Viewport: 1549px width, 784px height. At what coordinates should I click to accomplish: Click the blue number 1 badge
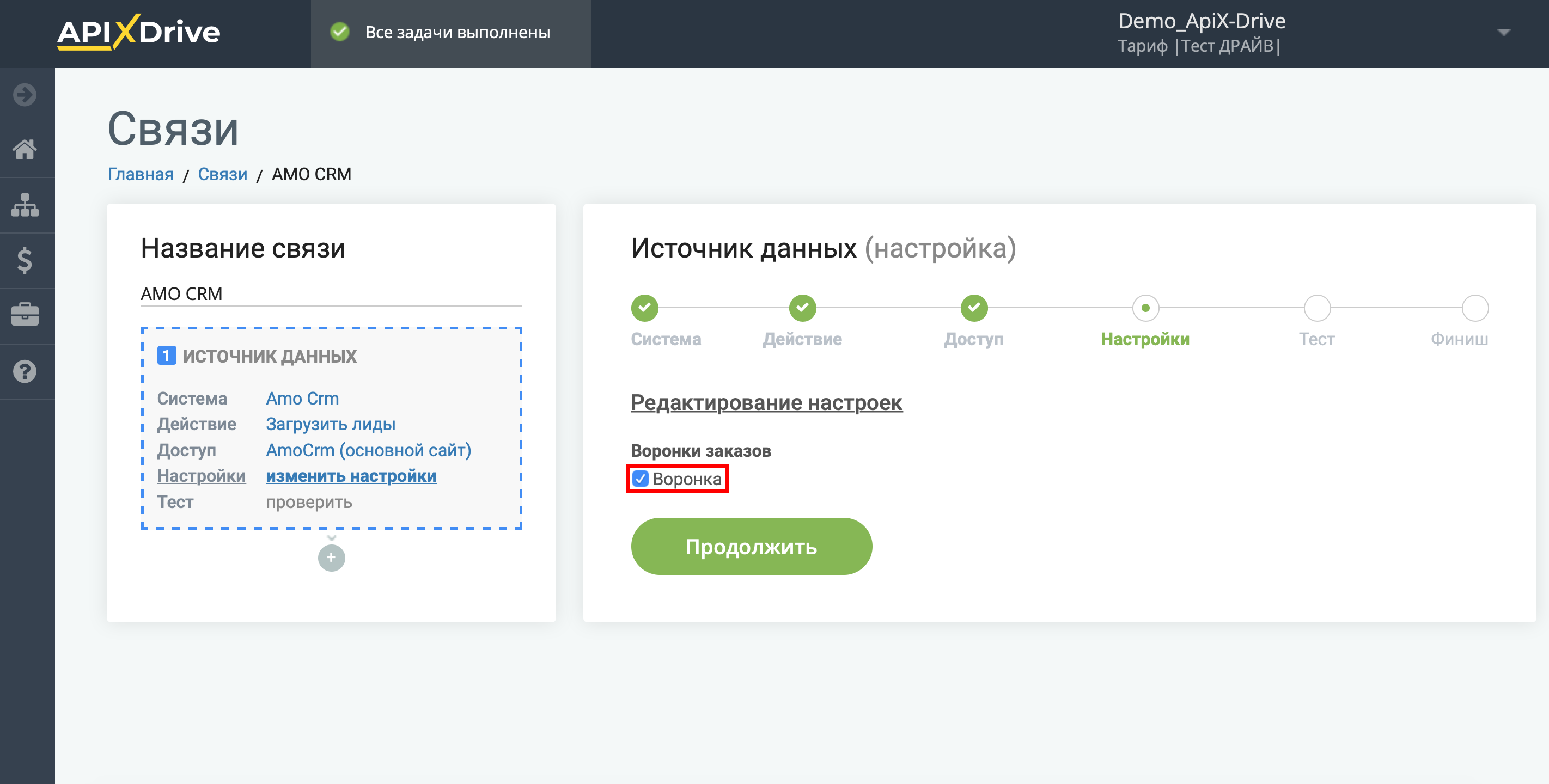(166, 356)
